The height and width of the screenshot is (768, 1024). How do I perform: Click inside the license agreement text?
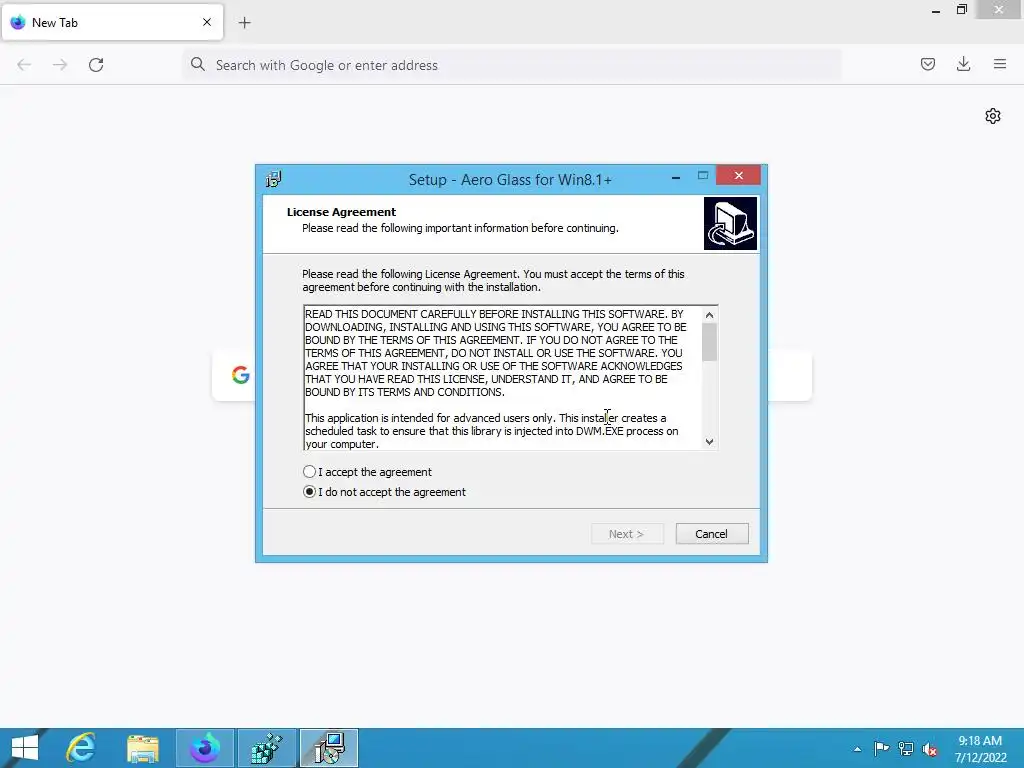tap(503, 377)
